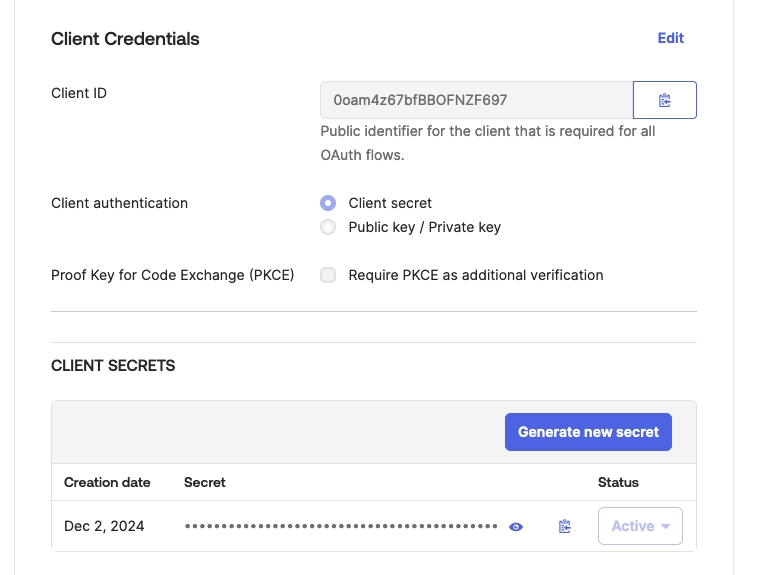Copy the Client ID to clipboard
This screenshot has height=575, width=770.
click(664, 100)
